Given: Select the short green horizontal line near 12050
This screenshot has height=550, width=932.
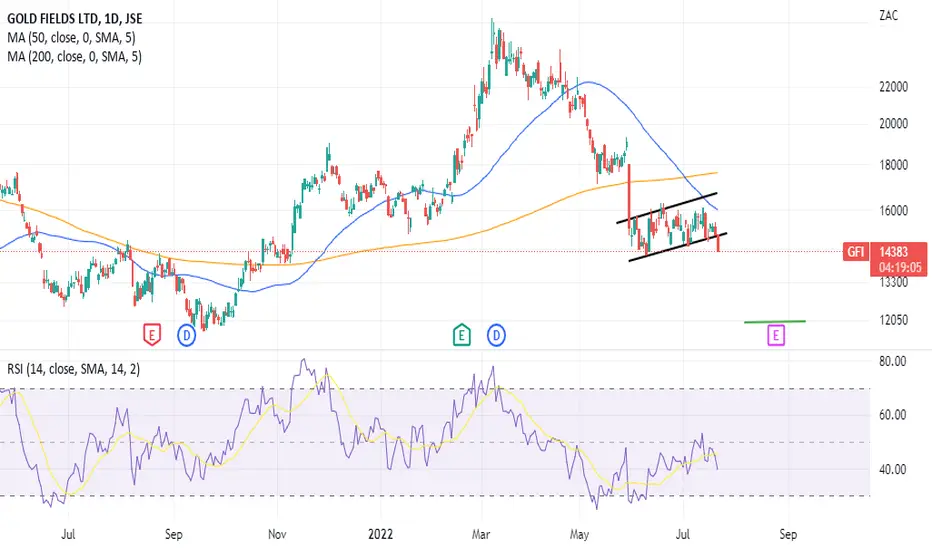Looking at the screenshot, I should 774,322.
